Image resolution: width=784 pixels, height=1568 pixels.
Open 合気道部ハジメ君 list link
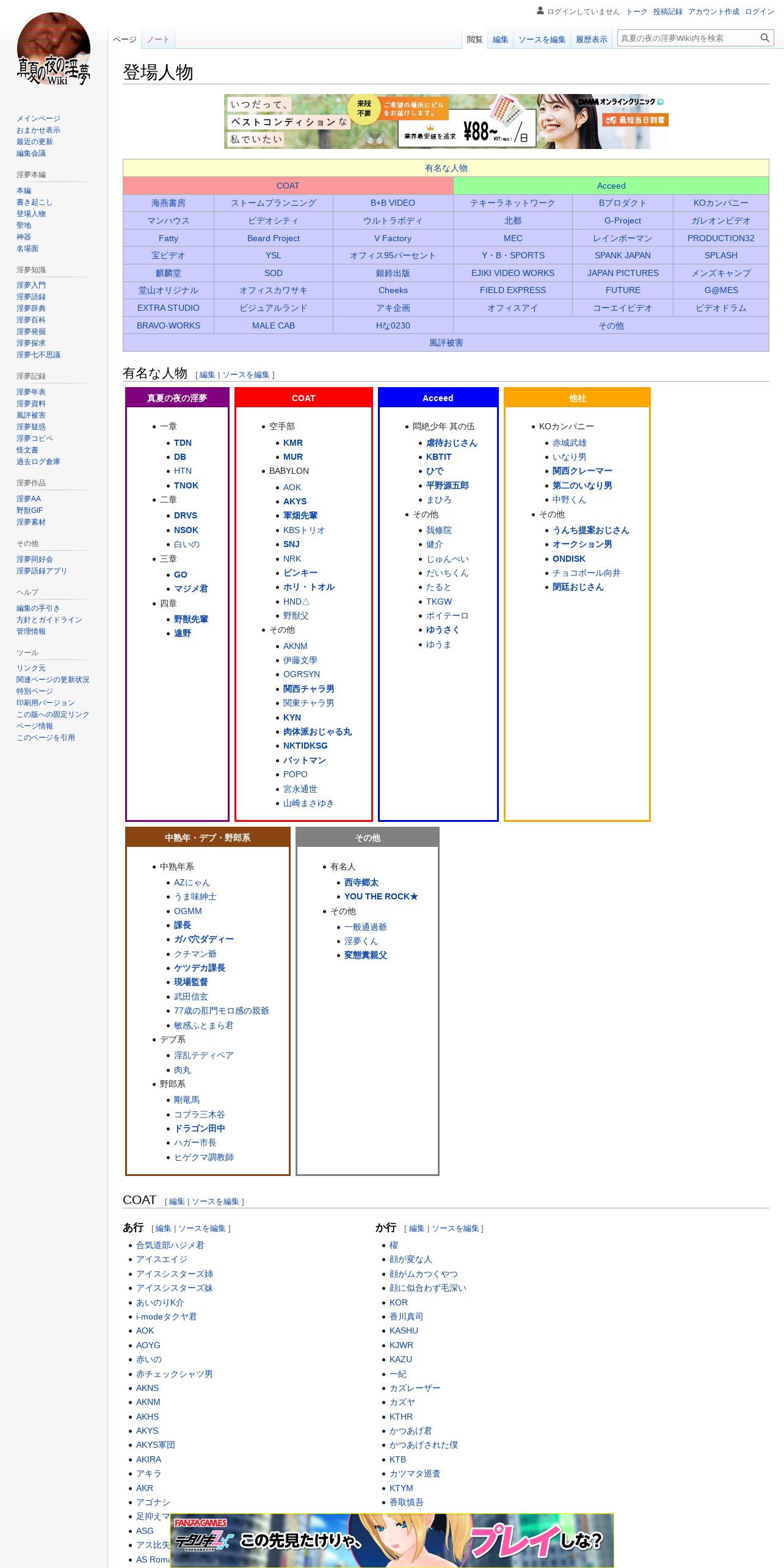point(170,1245)
